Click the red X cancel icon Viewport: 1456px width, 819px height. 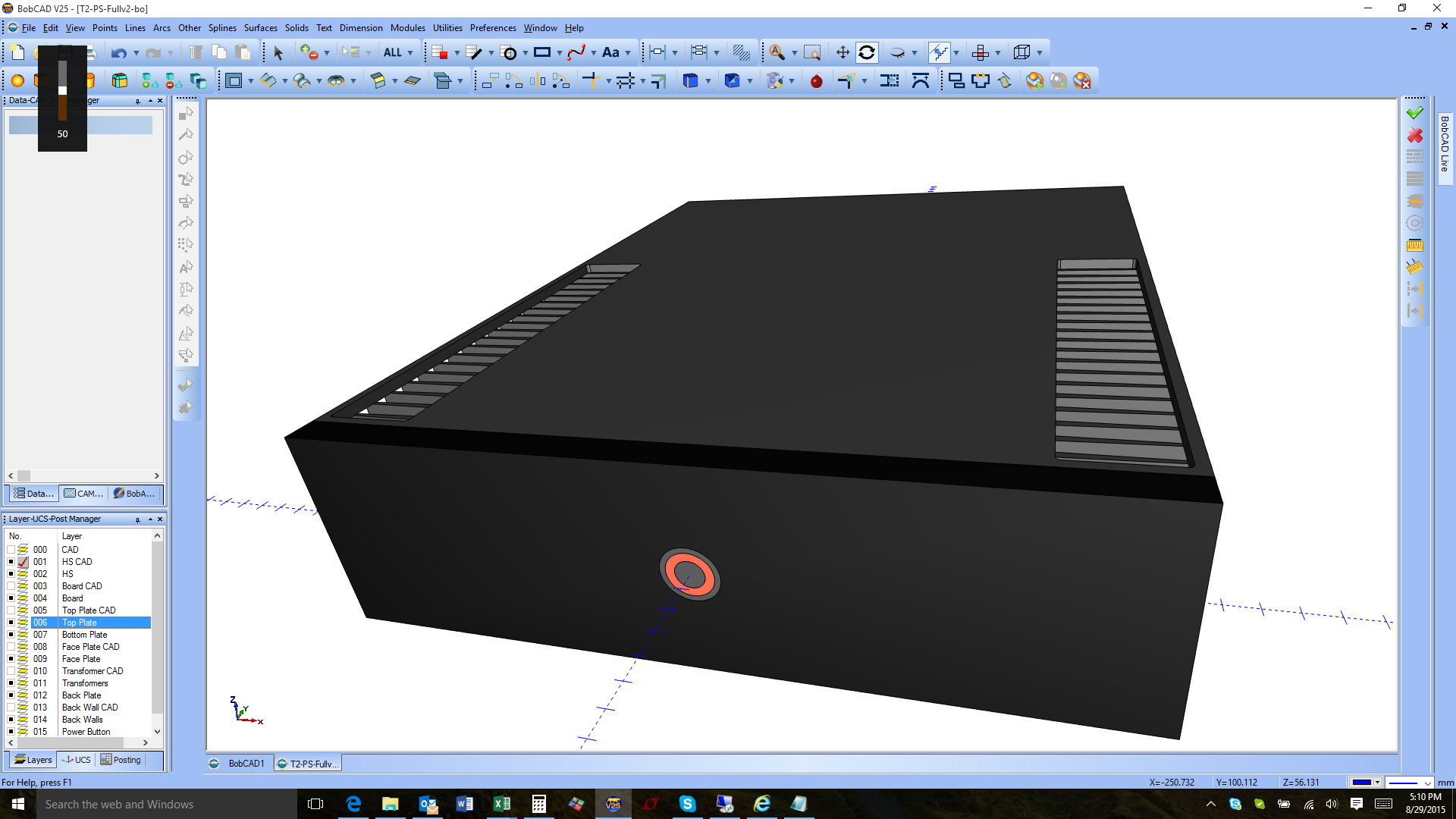tap(1414, 136)
